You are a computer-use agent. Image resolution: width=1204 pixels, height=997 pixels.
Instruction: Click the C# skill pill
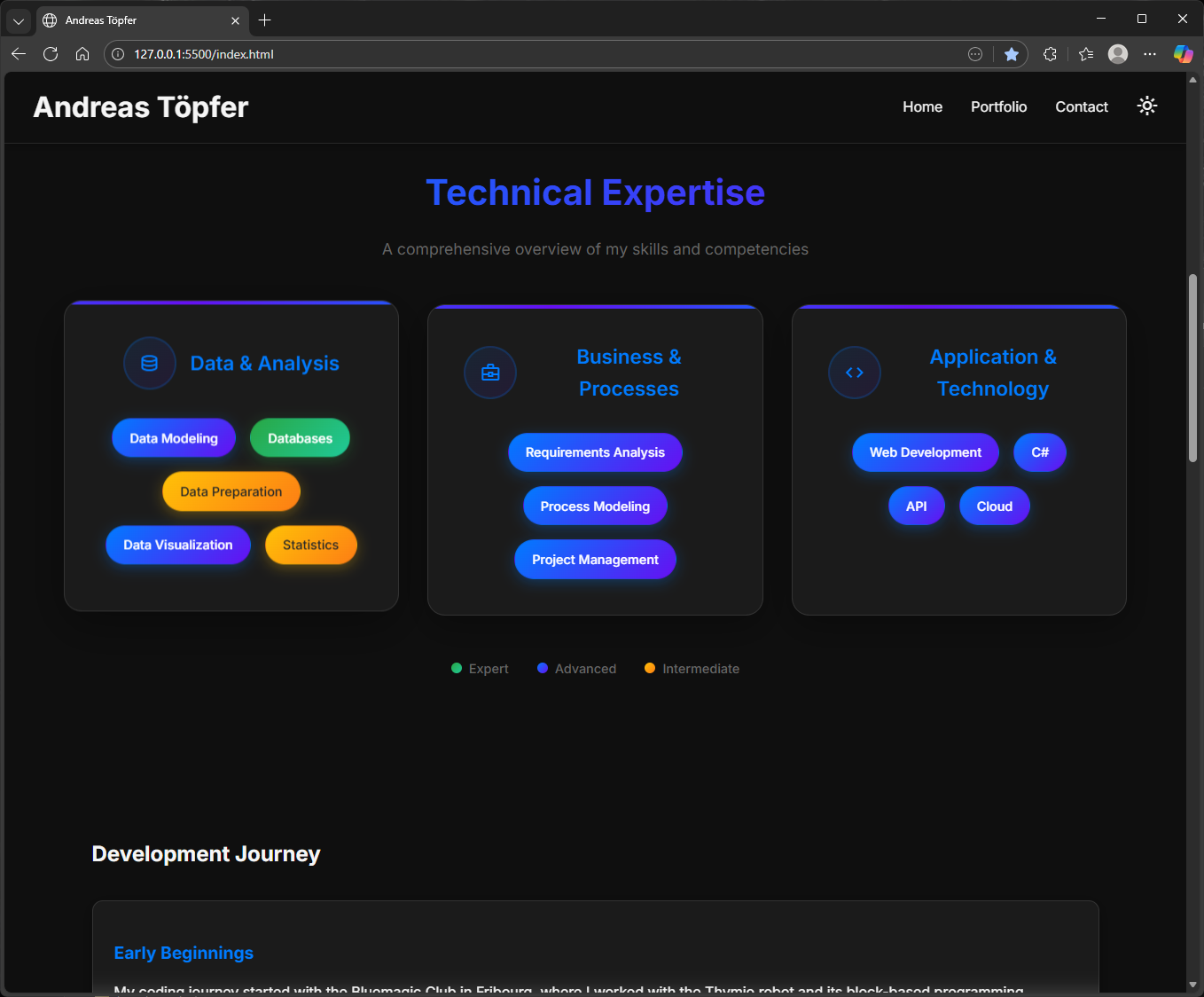1040,452
